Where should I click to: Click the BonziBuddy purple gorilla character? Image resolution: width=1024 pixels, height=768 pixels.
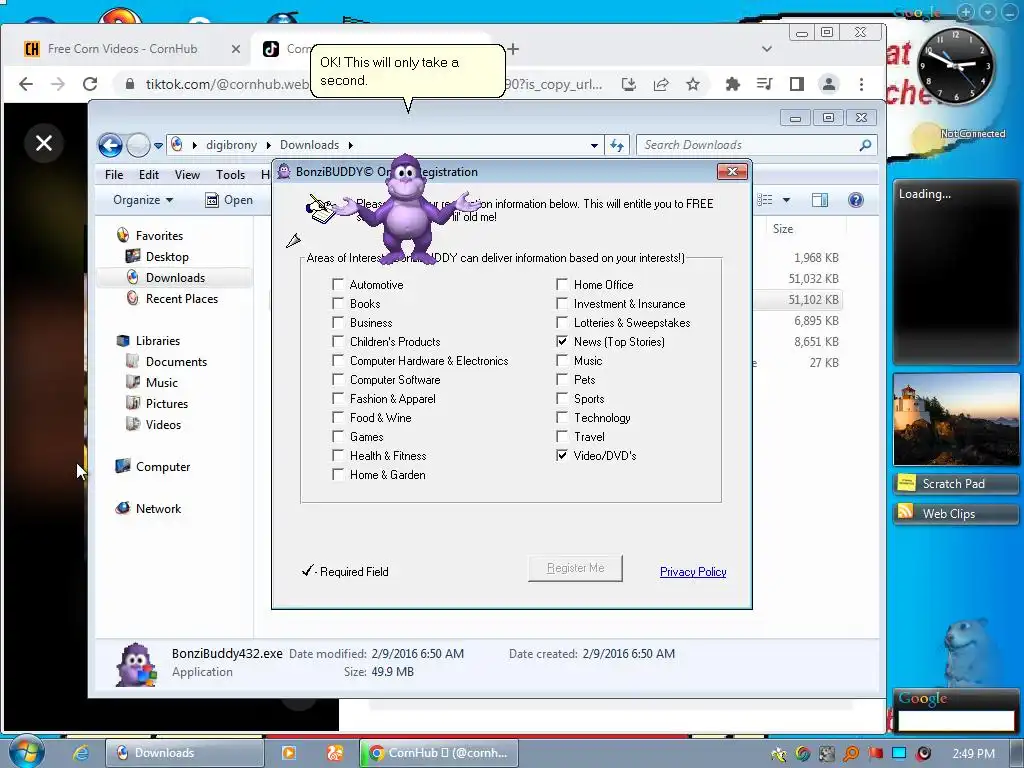407,209
